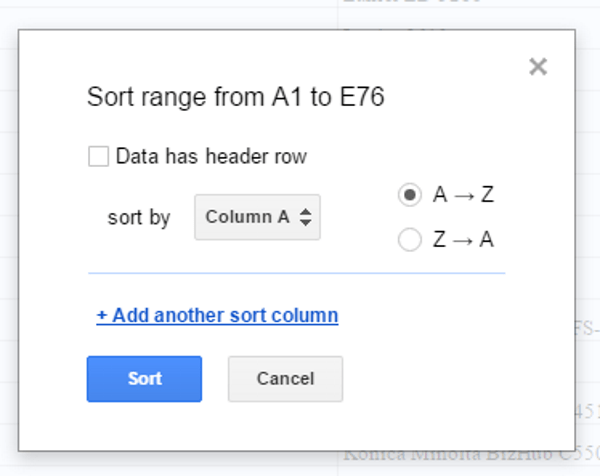Select the Z → A descending radio button
600x476 pixels.
[409, 240]
